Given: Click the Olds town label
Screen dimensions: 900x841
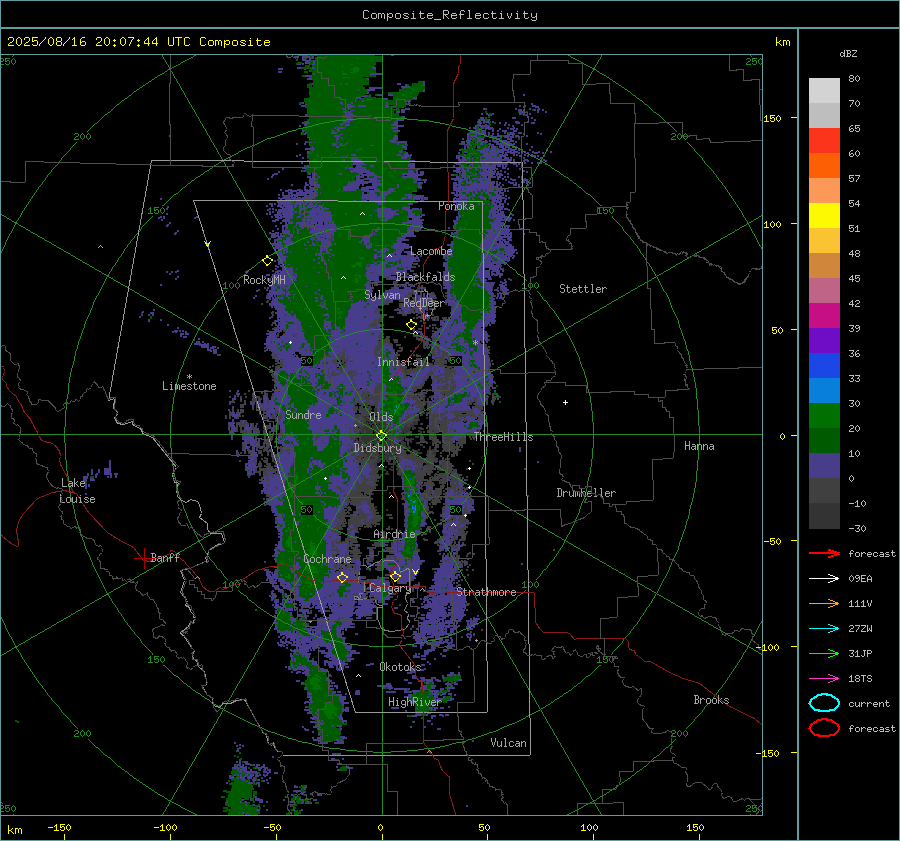Looking at the screenshot, I should 381,417.
